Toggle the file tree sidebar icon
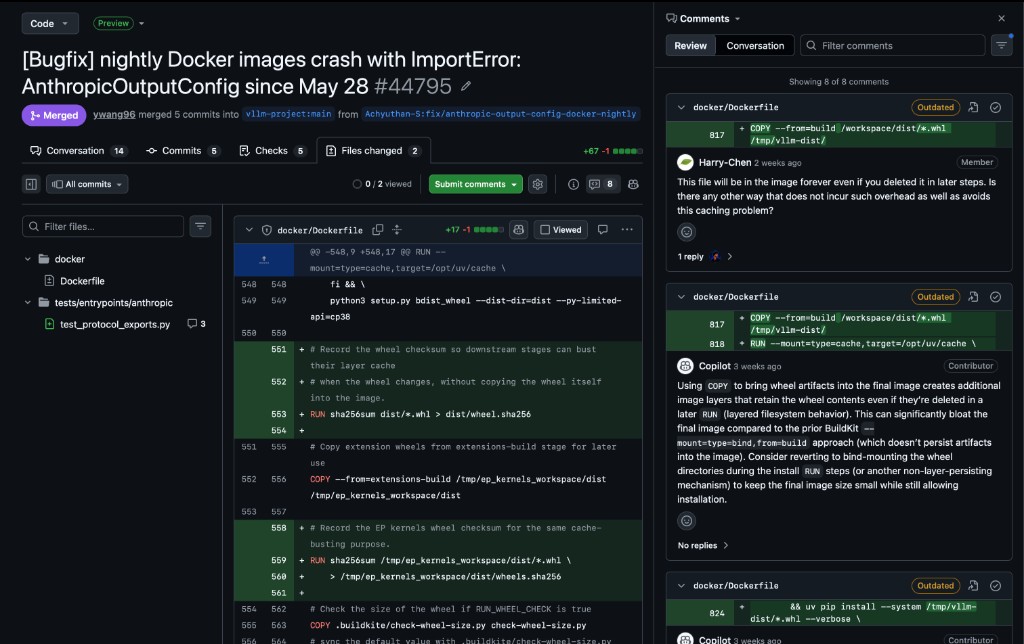Viewport: 1024px width, 644px height. click(31, 184)
